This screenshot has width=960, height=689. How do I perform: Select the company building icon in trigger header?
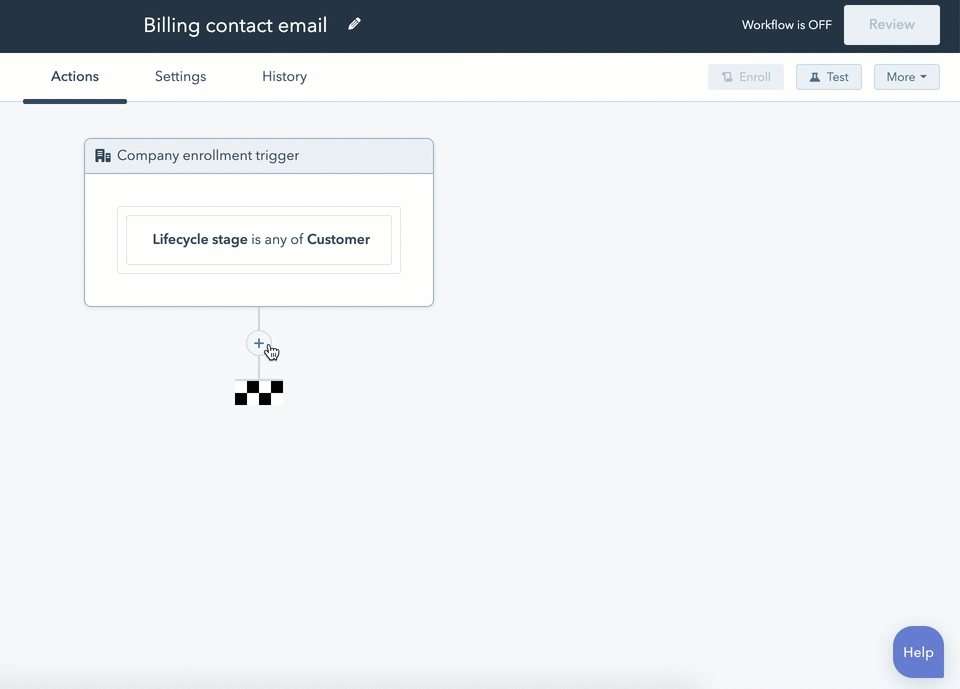(103, 156)
